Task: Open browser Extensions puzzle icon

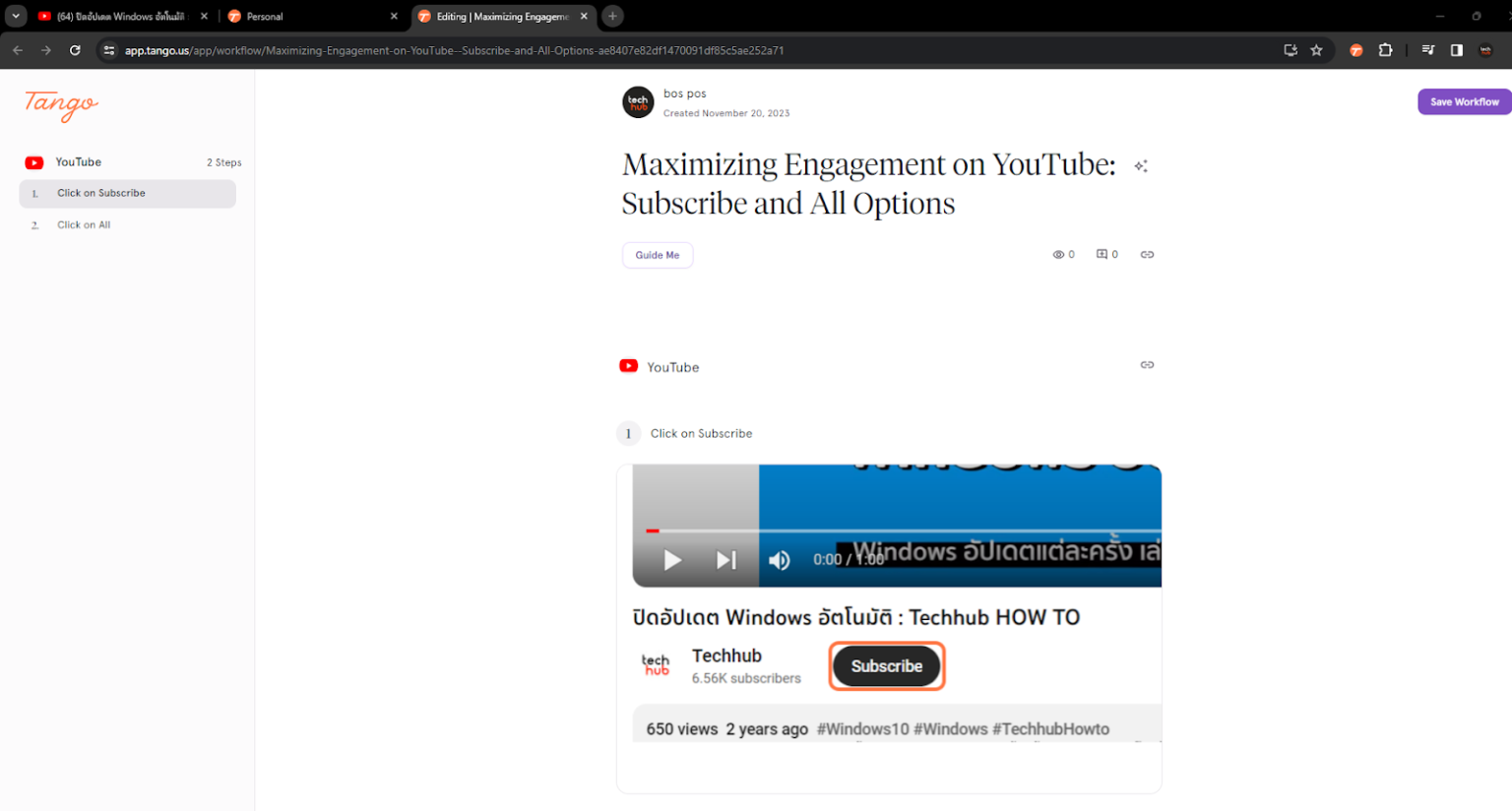Action: [1385, 50]
